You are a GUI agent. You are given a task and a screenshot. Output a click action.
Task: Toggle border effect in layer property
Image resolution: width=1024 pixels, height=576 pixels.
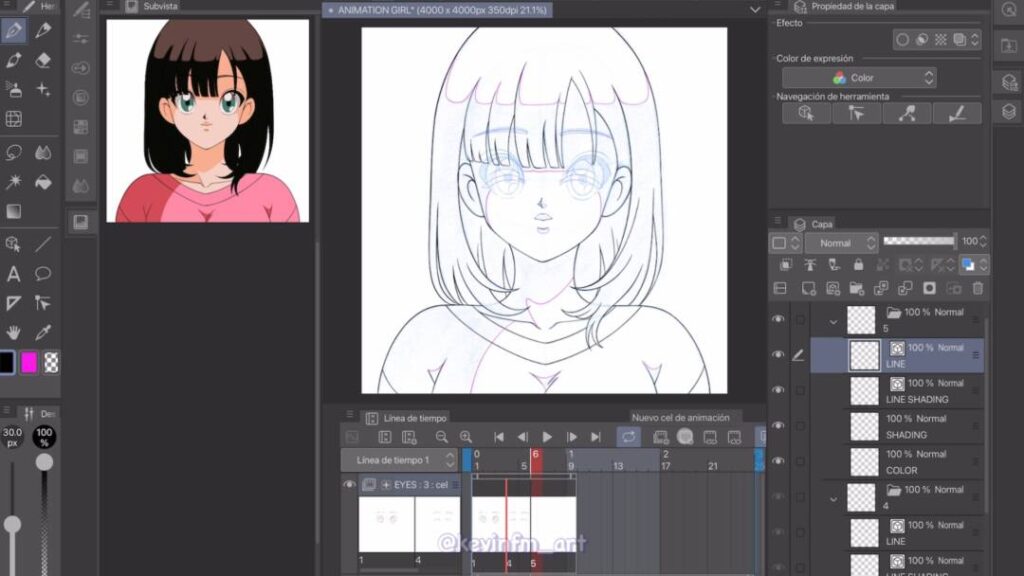(x=902, y=40)
